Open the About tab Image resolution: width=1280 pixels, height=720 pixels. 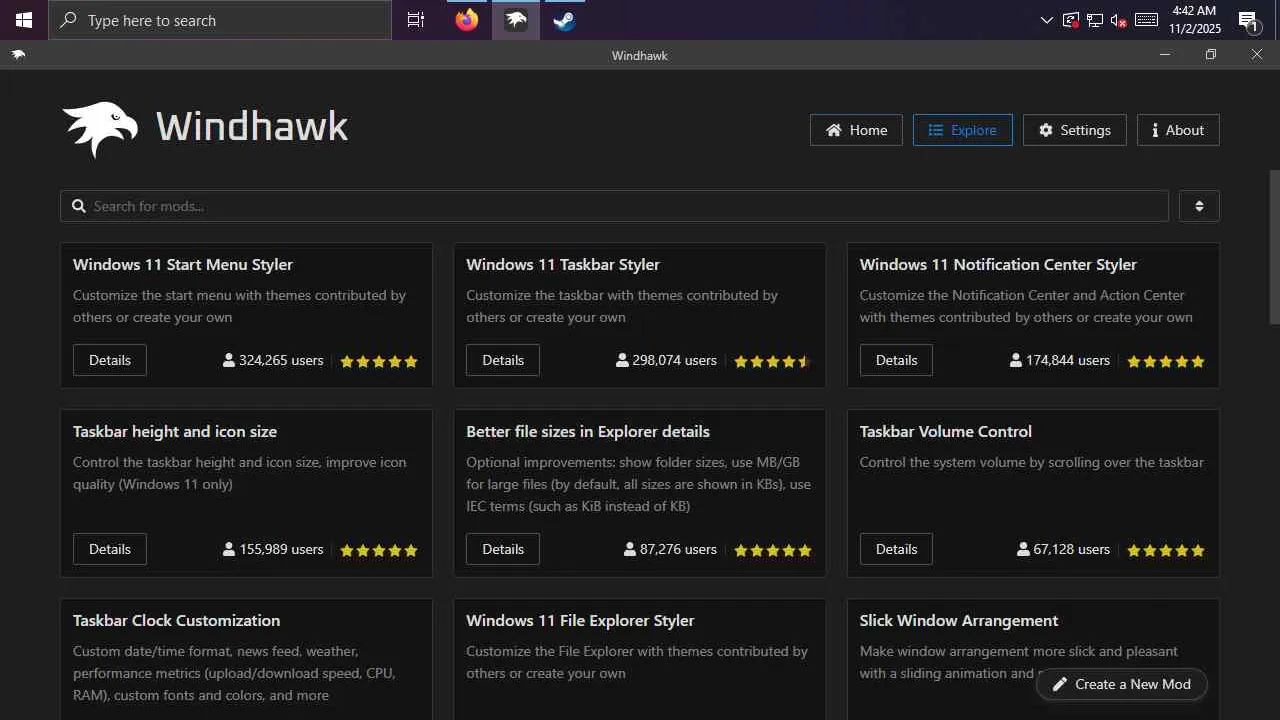pos(1178,130)
